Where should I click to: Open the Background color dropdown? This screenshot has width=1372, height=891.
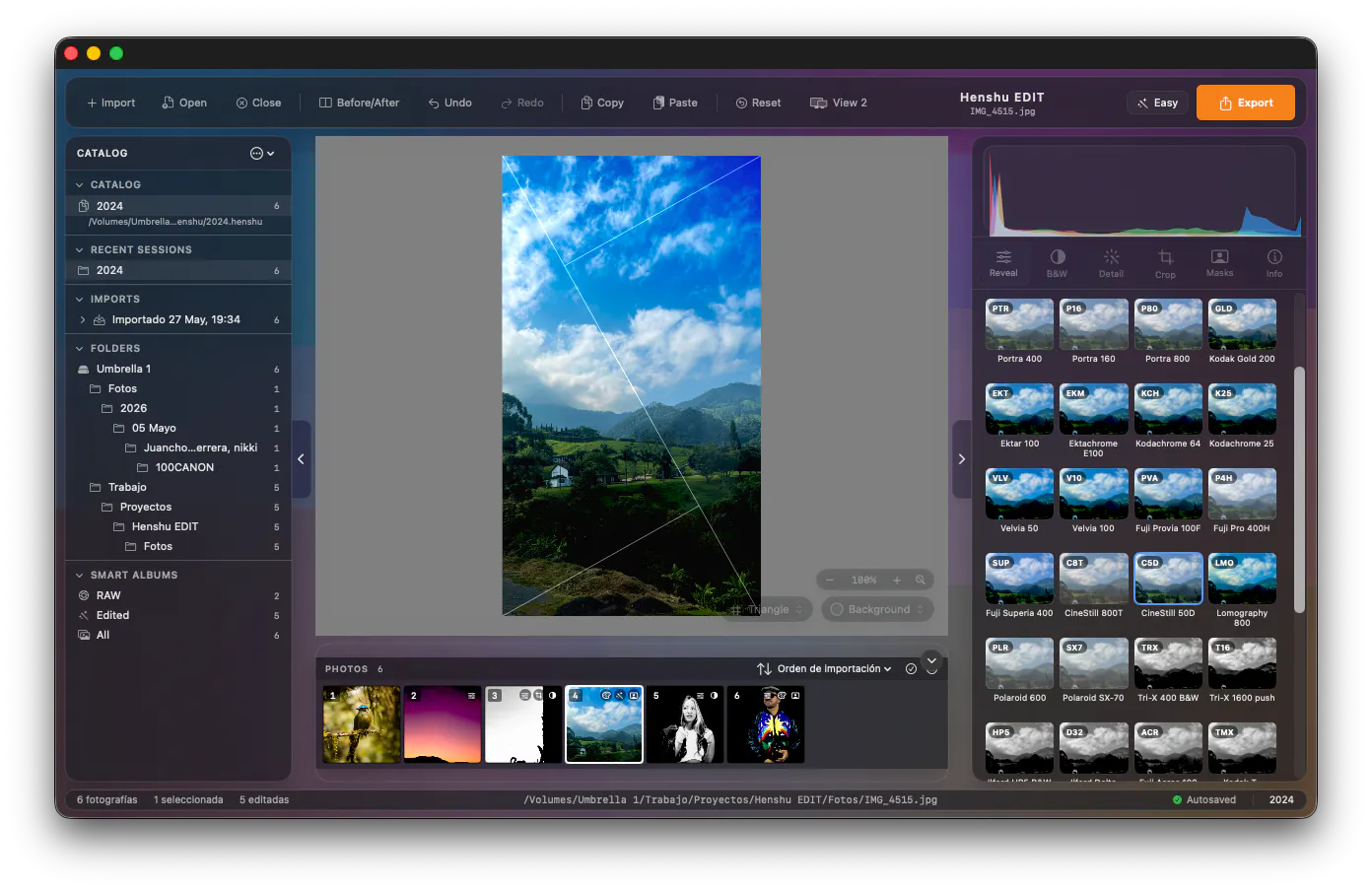tap(877, 610)
